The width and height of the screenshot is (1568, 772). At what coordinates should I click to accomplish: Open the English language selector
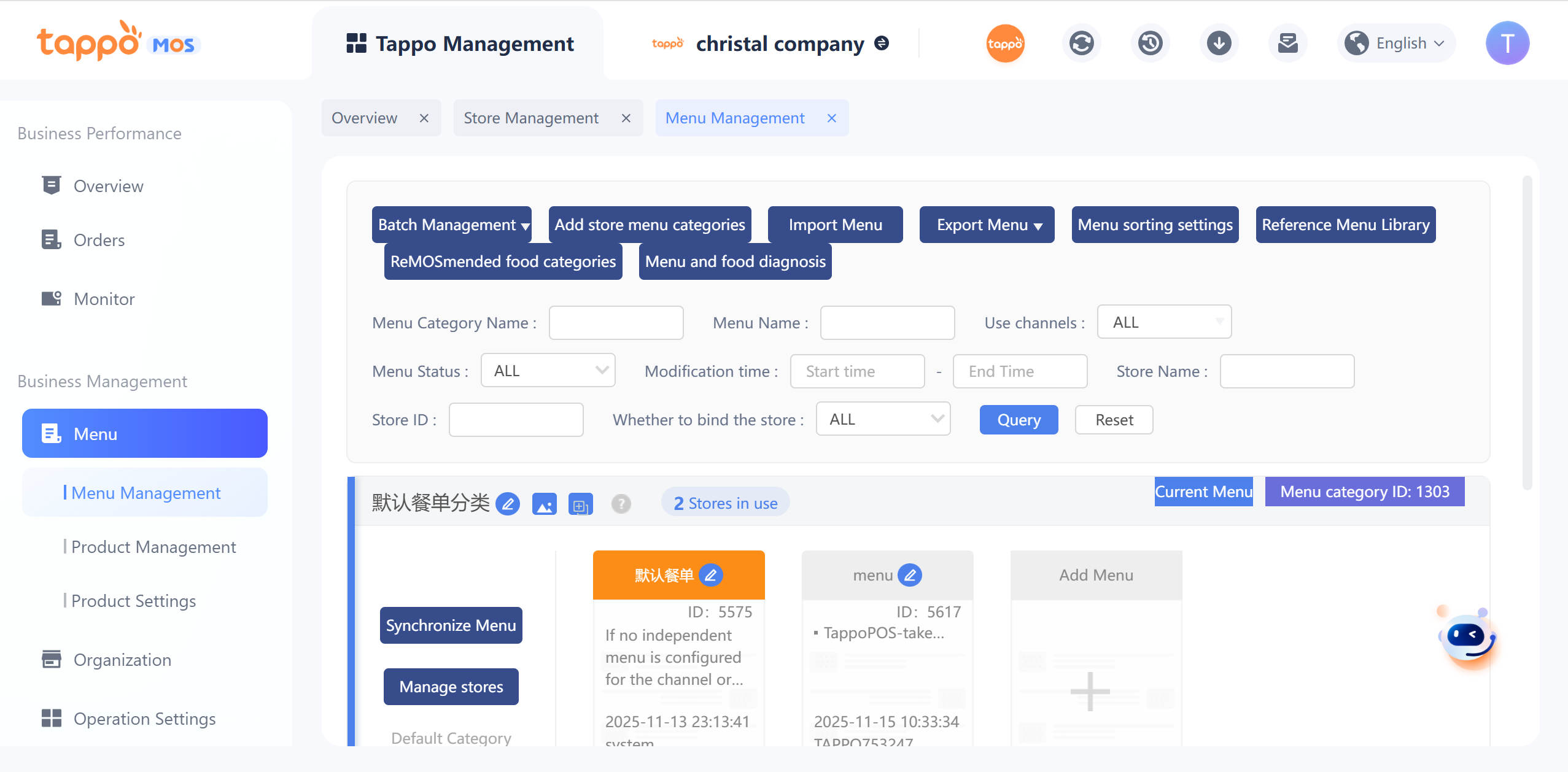pyautogui.click(x=1396, y=44)
